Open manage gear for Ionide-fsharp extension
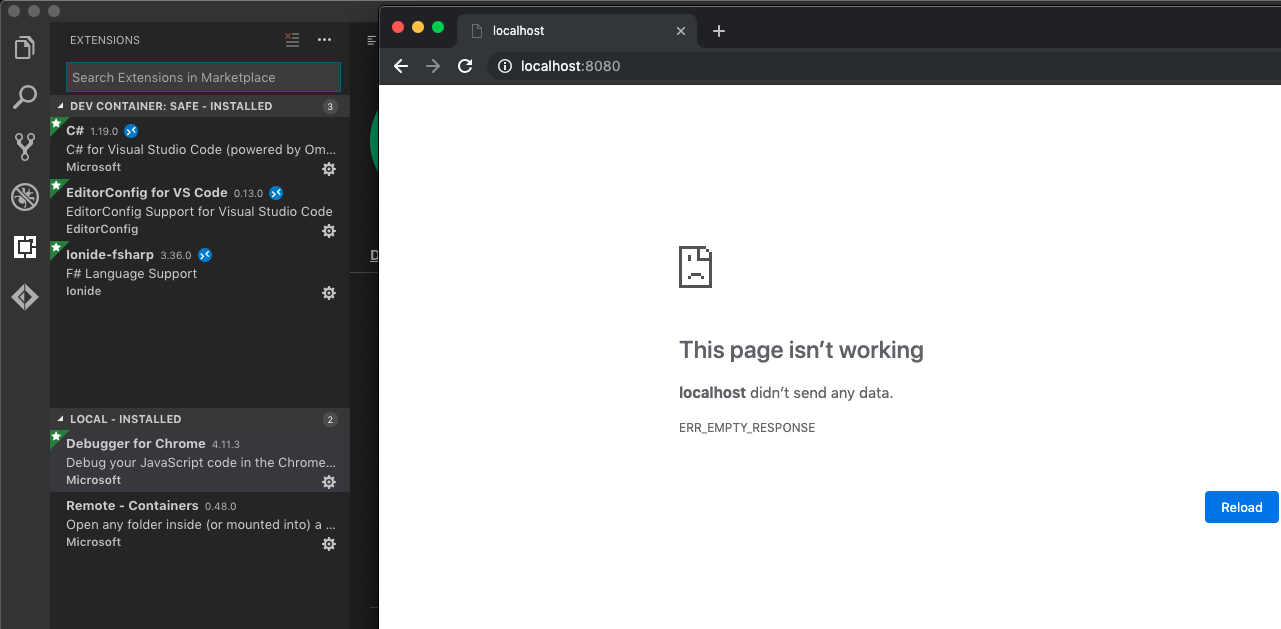Image resolution: width=1281 pixels, height=629 pixels. tap(328, 293)
